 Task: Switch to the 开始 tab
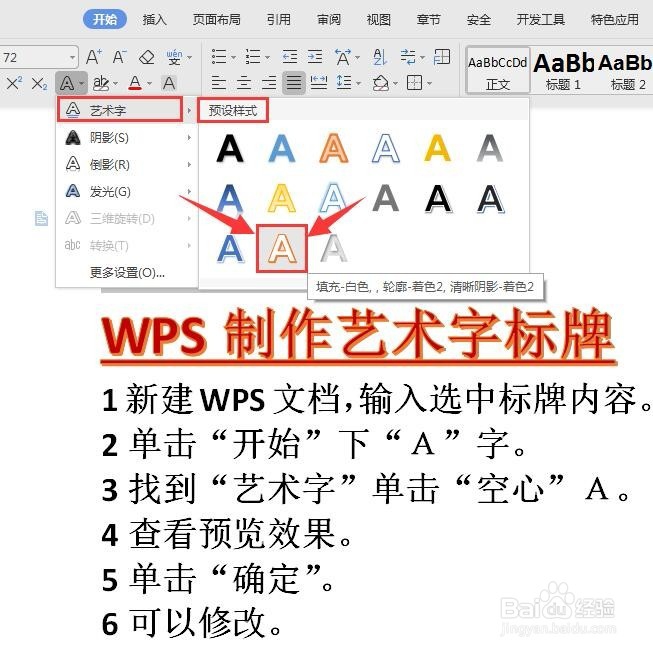(x=105, y=20)
